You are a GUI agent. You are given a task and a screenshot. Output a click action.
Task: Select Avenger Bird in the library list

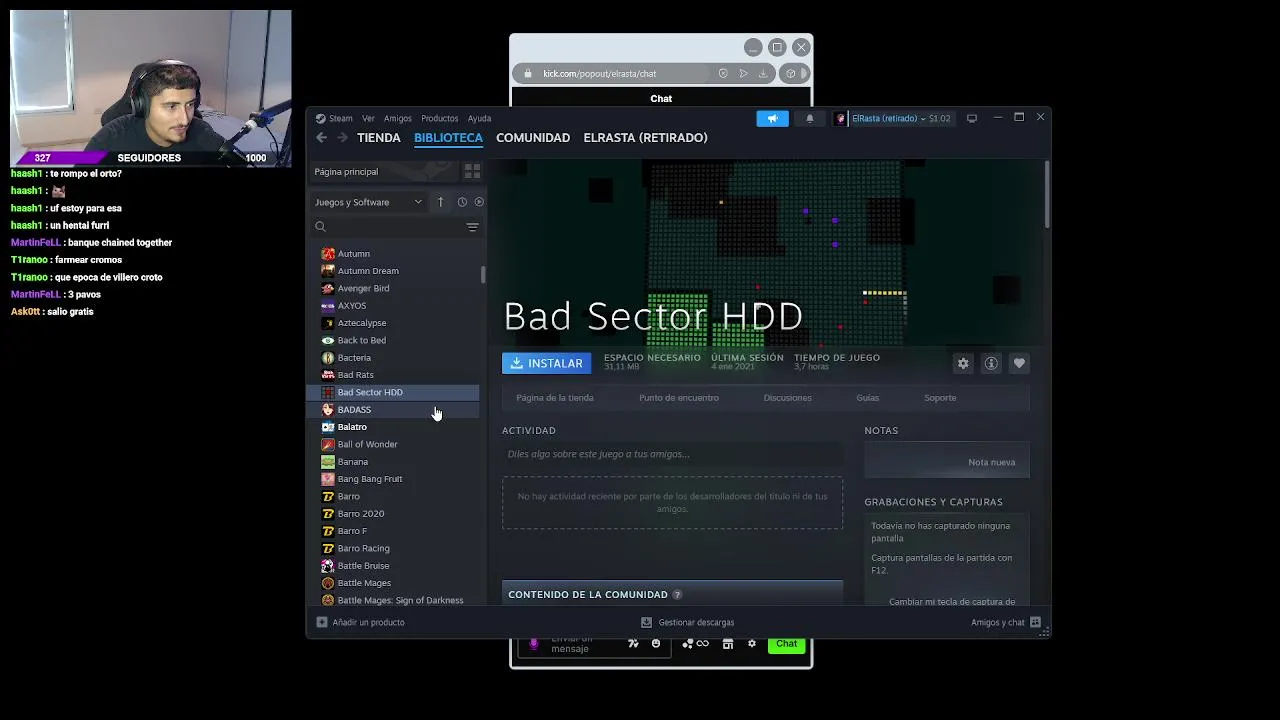tap(394, 288)
